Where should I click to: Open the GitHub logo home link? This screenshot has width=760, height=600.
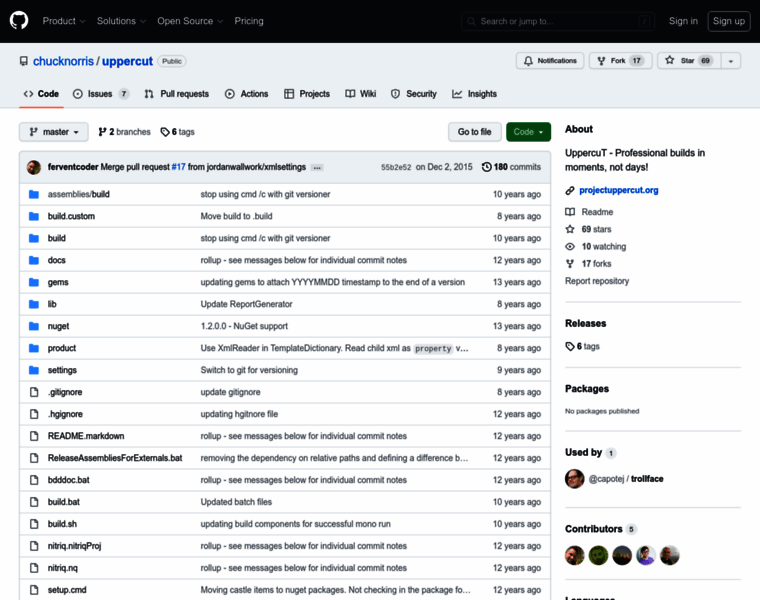19,21
